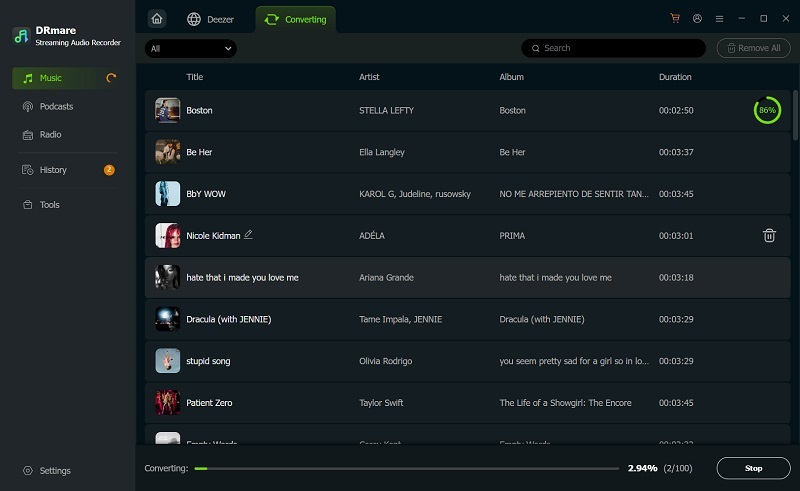Focus the Search field

[613, 48]
